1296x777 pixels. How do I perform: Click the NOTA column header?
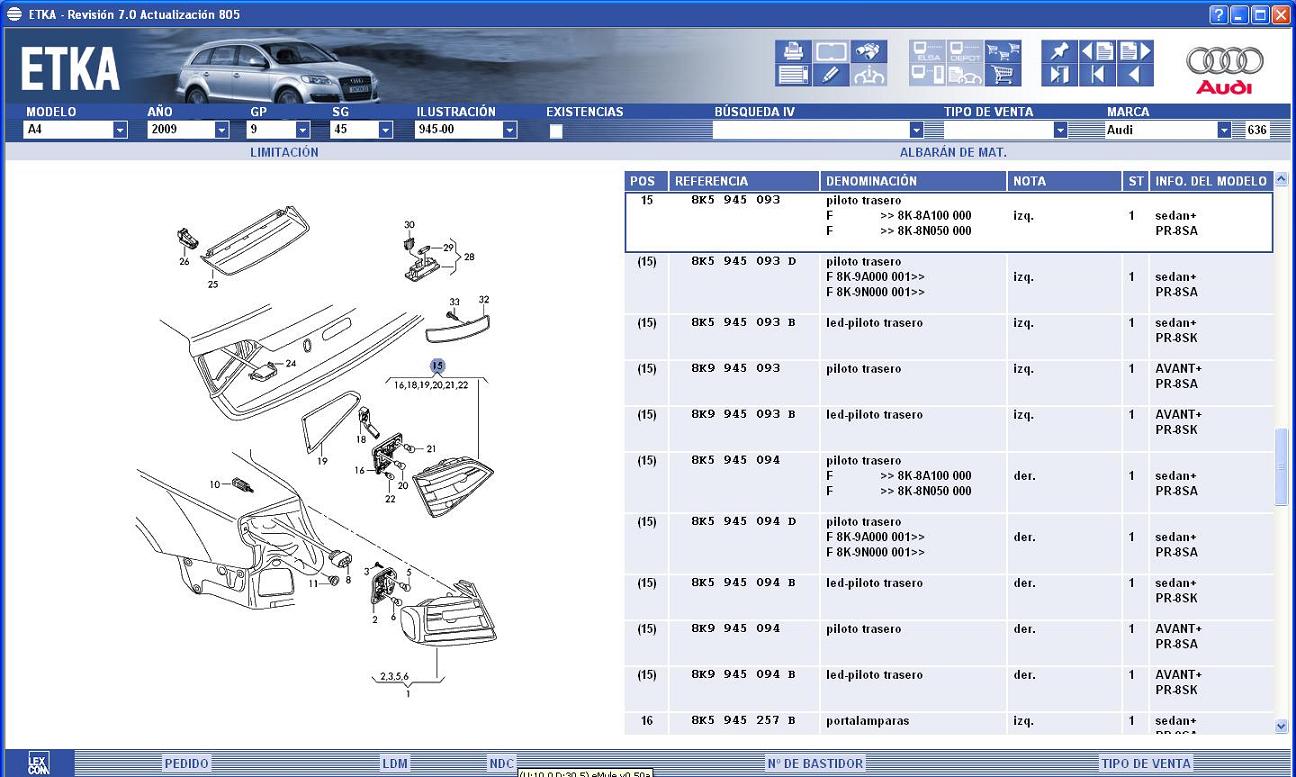tap(1065, 181)
